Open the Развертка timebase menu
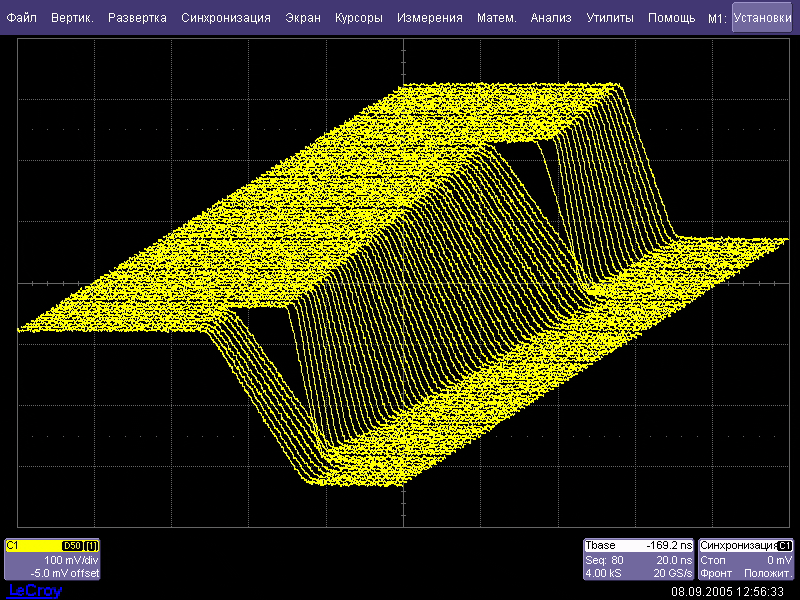Screen dimensions: 800x600 138,18
